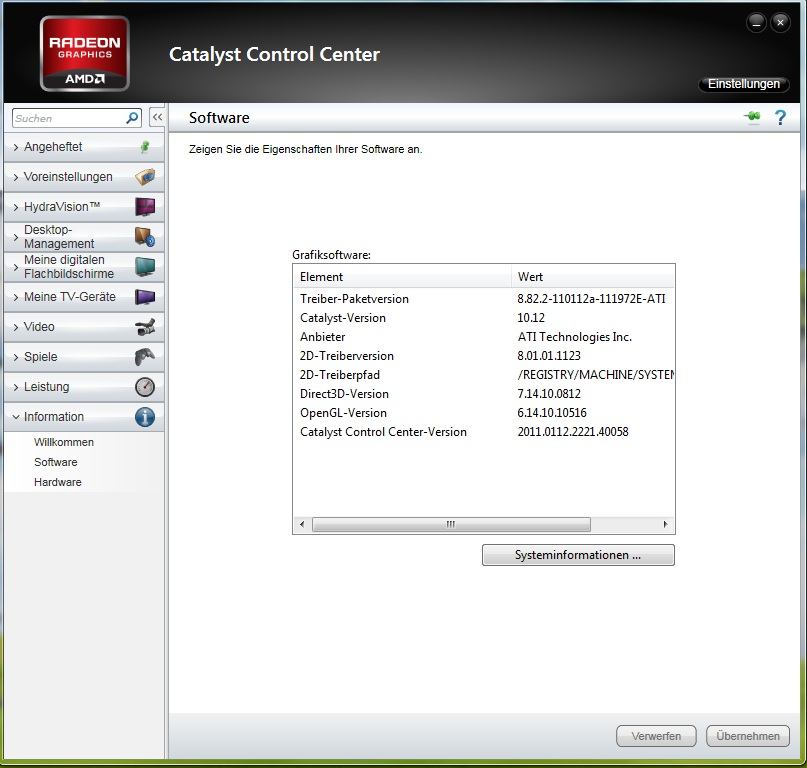This screenshot has width=807, height=768.
Task: Click the Systeminformationen button
Action: click(x=578, y=555)
